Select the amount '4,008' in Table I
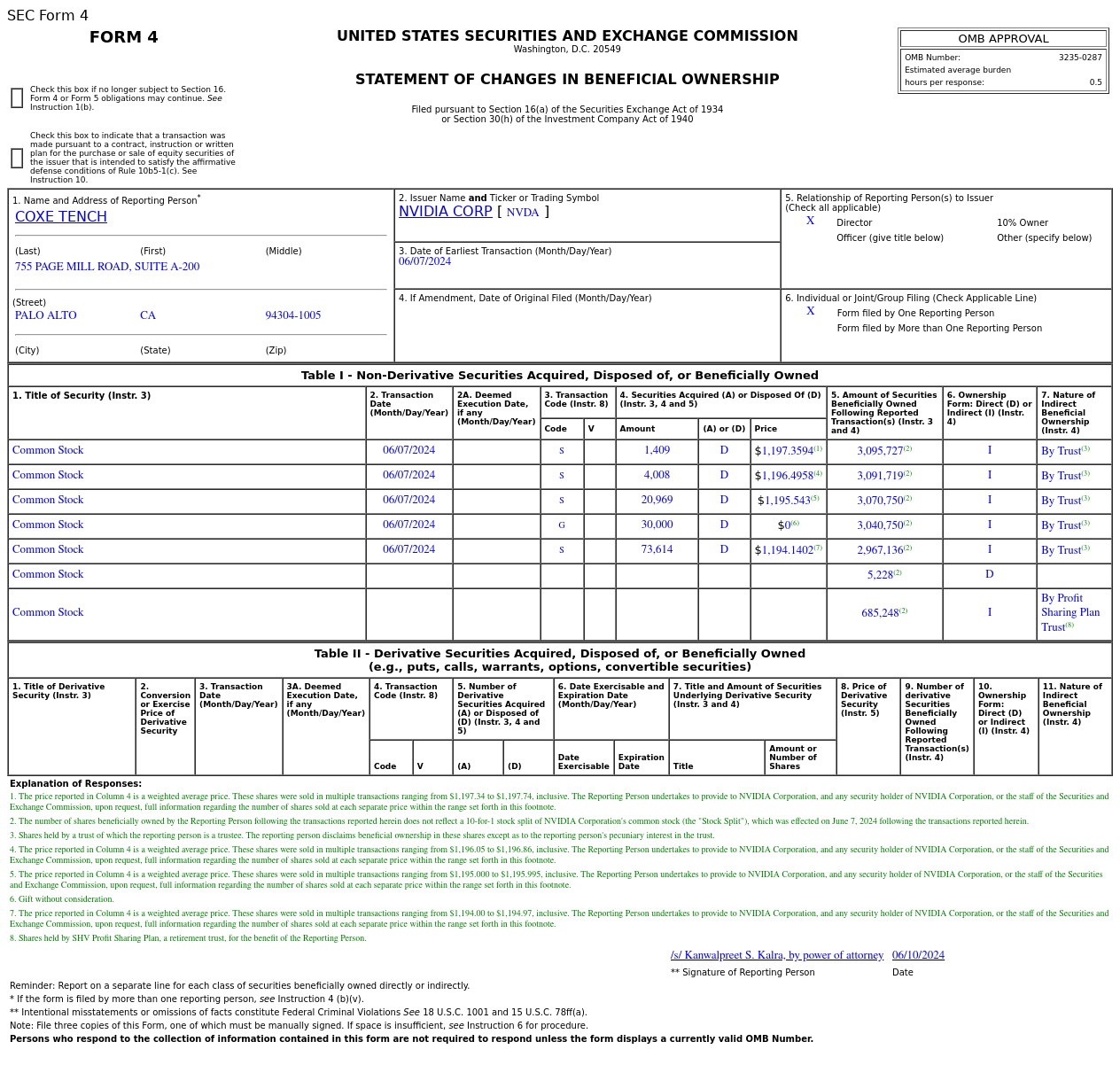 tap(657, 475)
